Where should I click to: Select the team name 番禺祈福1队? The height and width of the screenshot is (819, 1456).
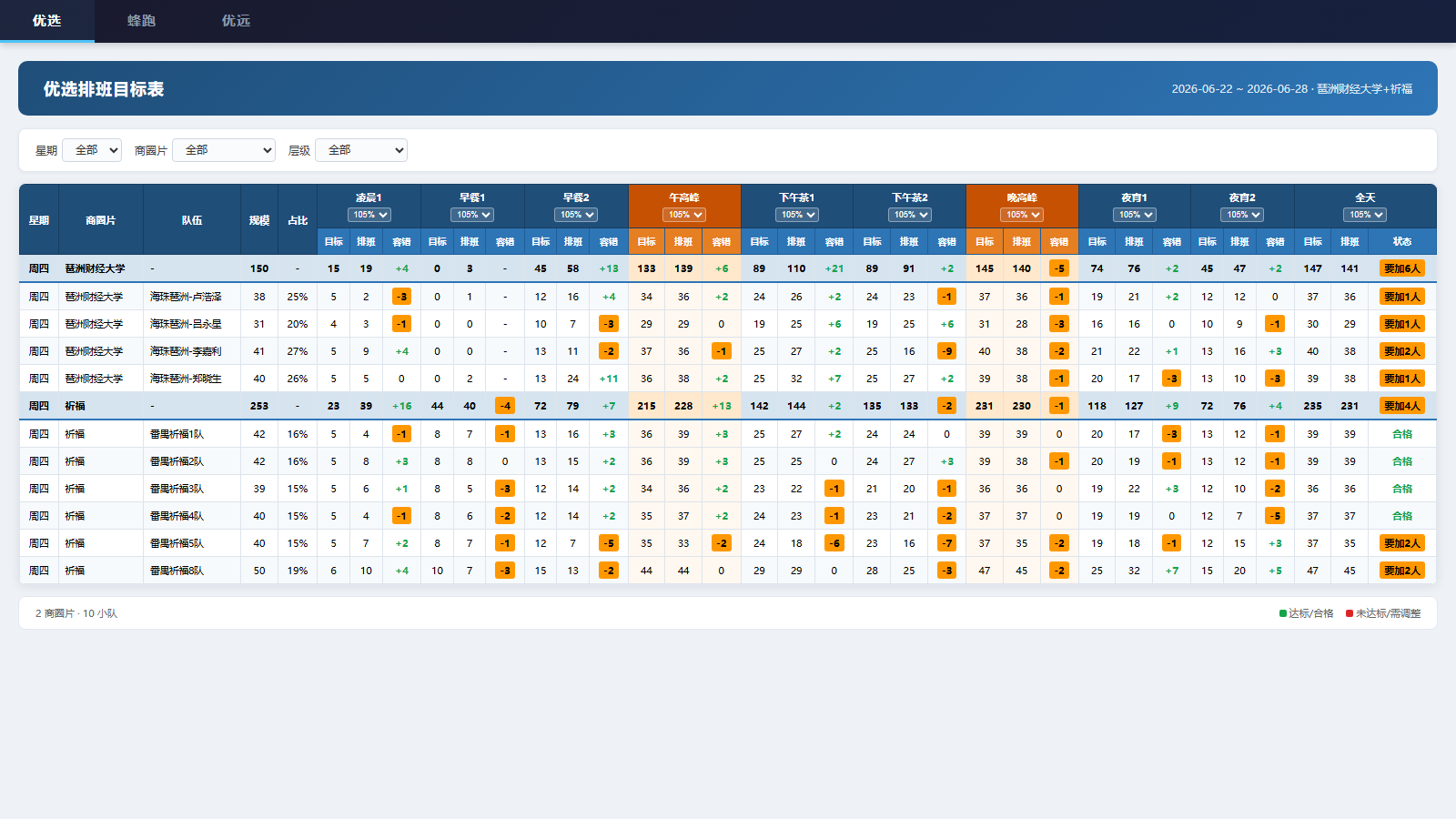click(x=177, y=434)
